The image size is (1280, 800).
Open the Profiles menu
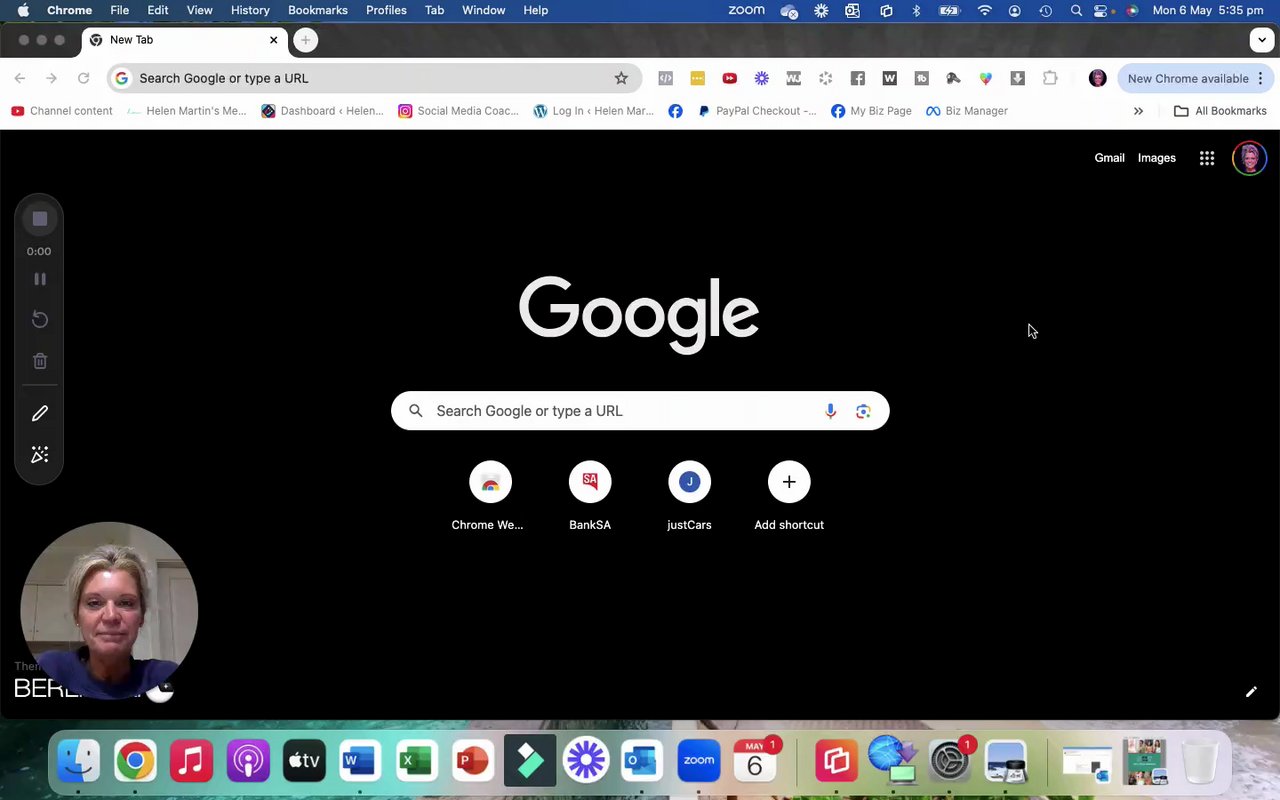(x=386, y=10)
